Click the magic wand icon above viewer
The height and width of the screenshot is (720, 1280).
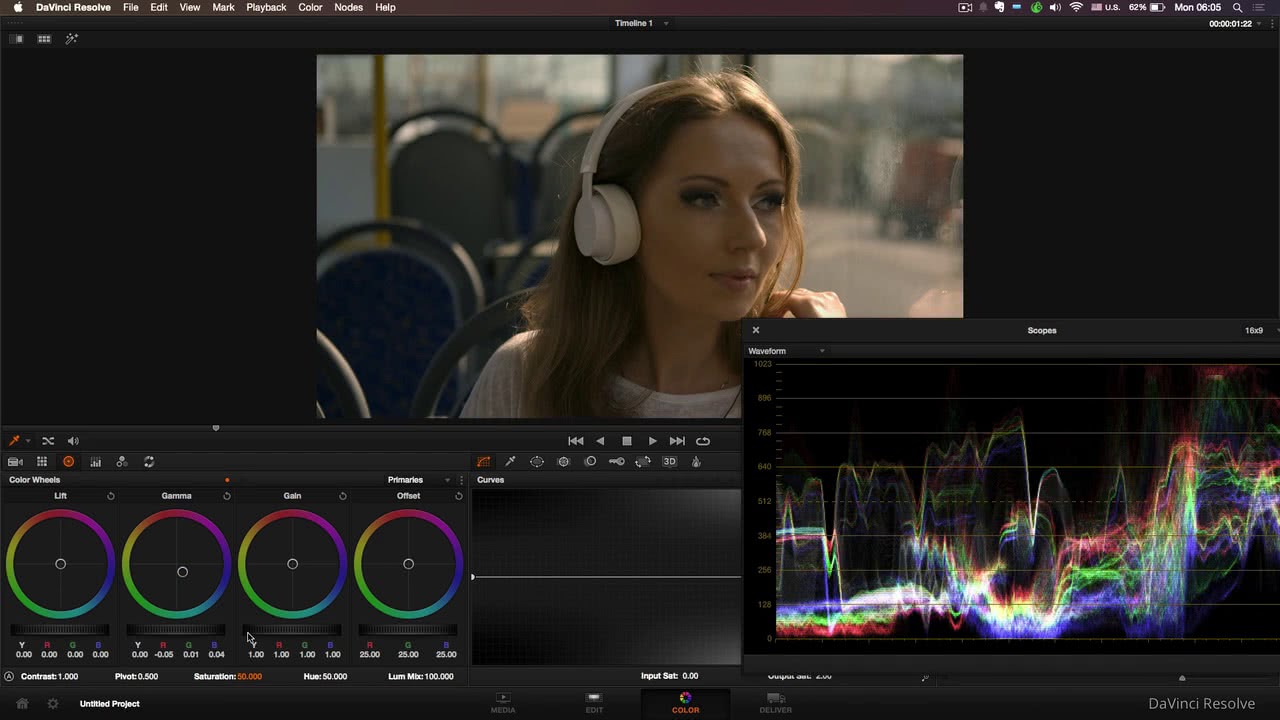(x=71, y=39)
